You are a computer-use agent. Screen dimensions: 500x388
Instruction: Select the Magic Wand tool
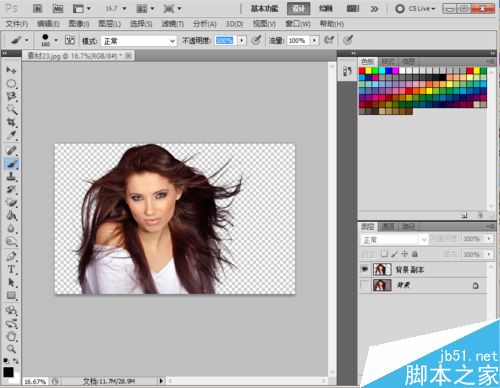click(x=11, y=109)
